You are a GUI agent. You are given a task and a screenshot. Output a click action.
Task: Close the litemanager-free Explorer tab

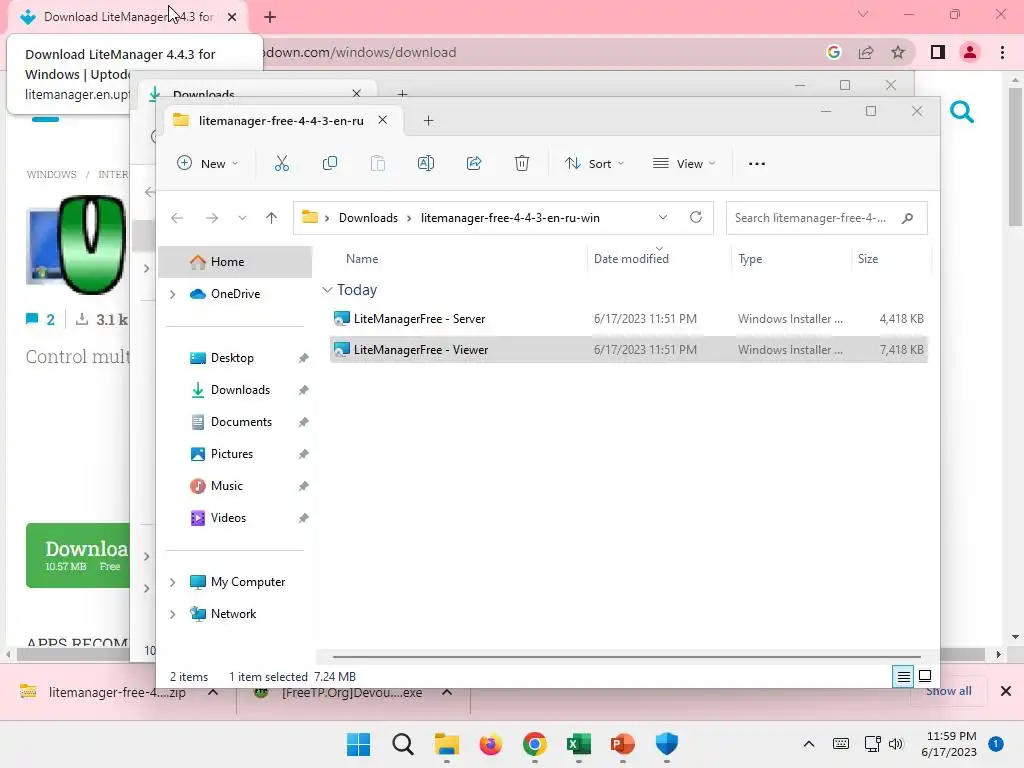(383, 120)
